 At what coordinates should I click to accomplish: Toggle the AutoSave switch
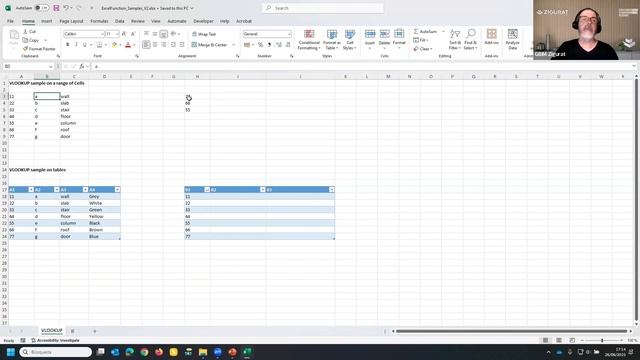coord(42,8)
